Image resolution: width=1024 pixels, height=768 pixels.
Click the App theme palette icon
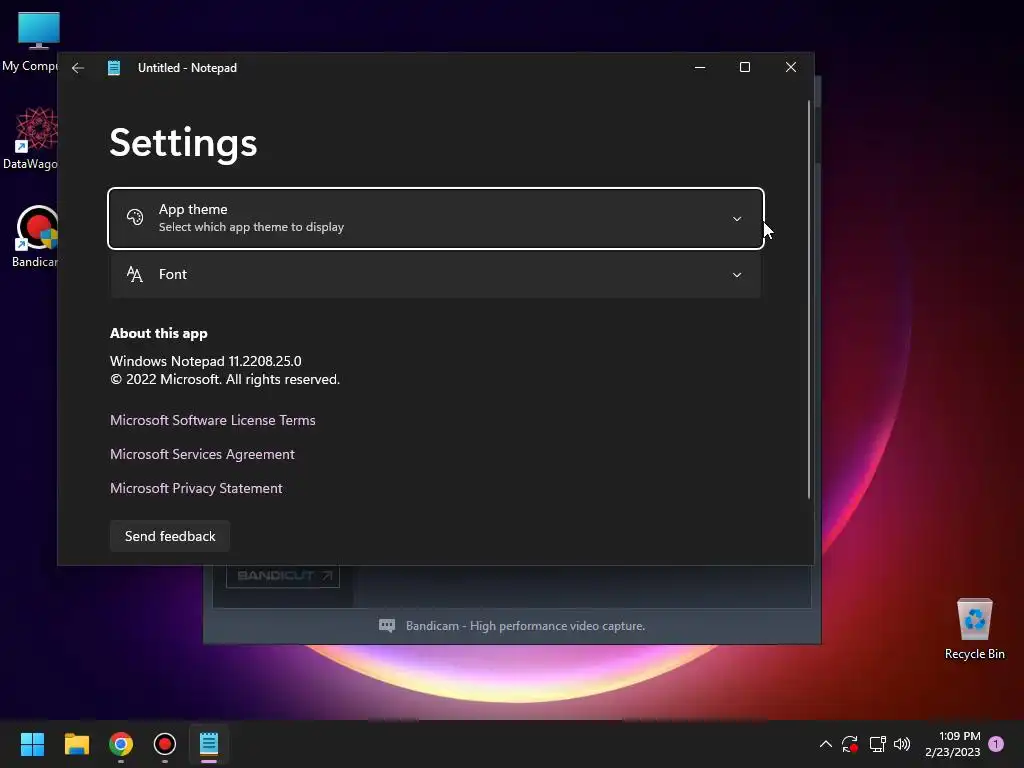tap(135, 217)
